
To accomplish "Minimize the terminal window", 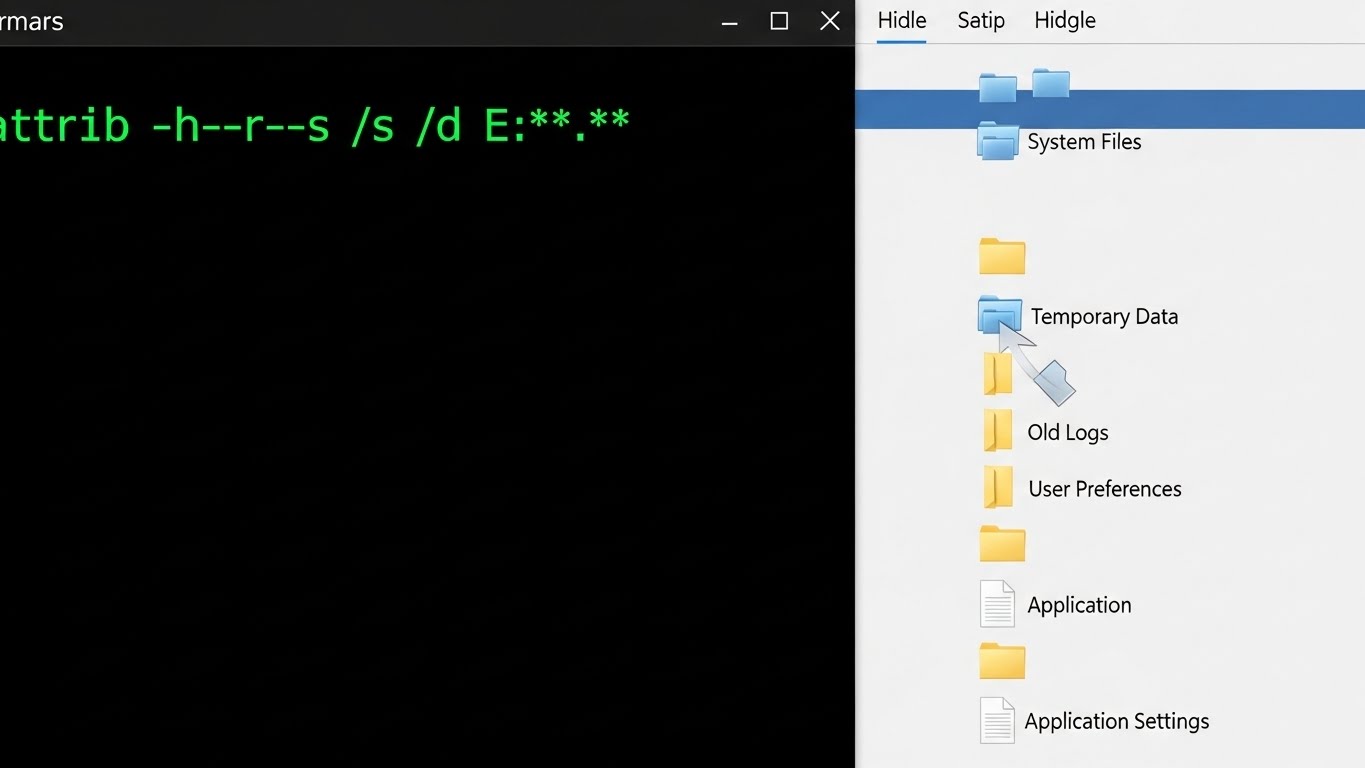I will 730,21.
